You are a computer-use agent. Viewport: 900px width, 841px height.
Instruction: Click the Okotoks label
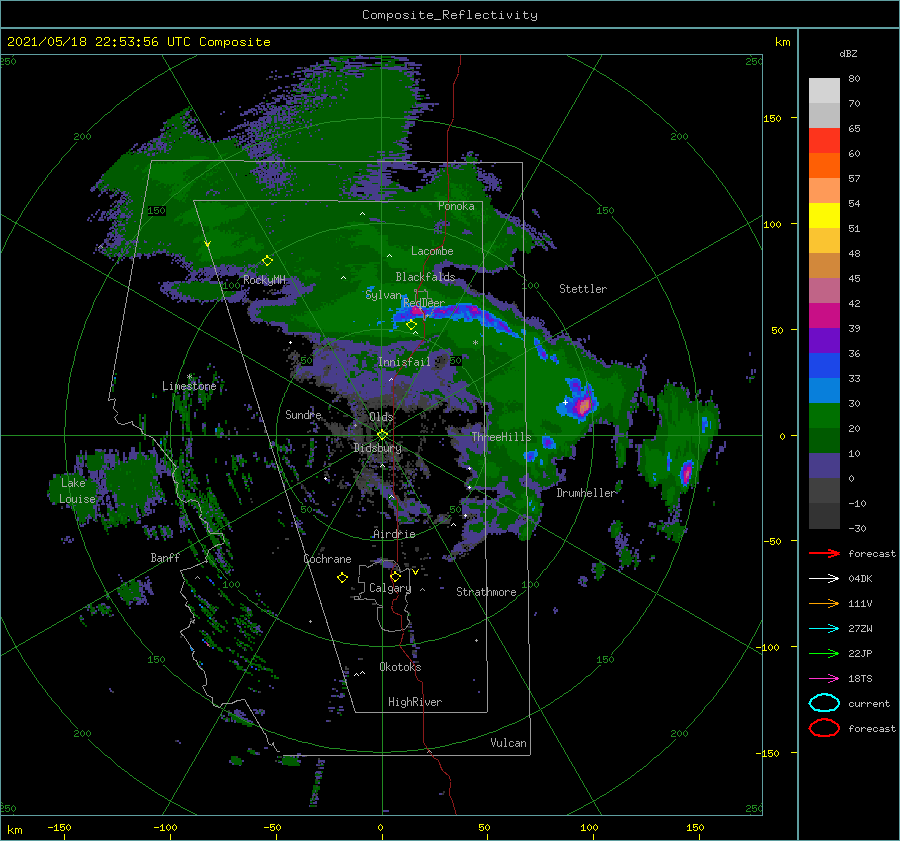pos(400,667)
